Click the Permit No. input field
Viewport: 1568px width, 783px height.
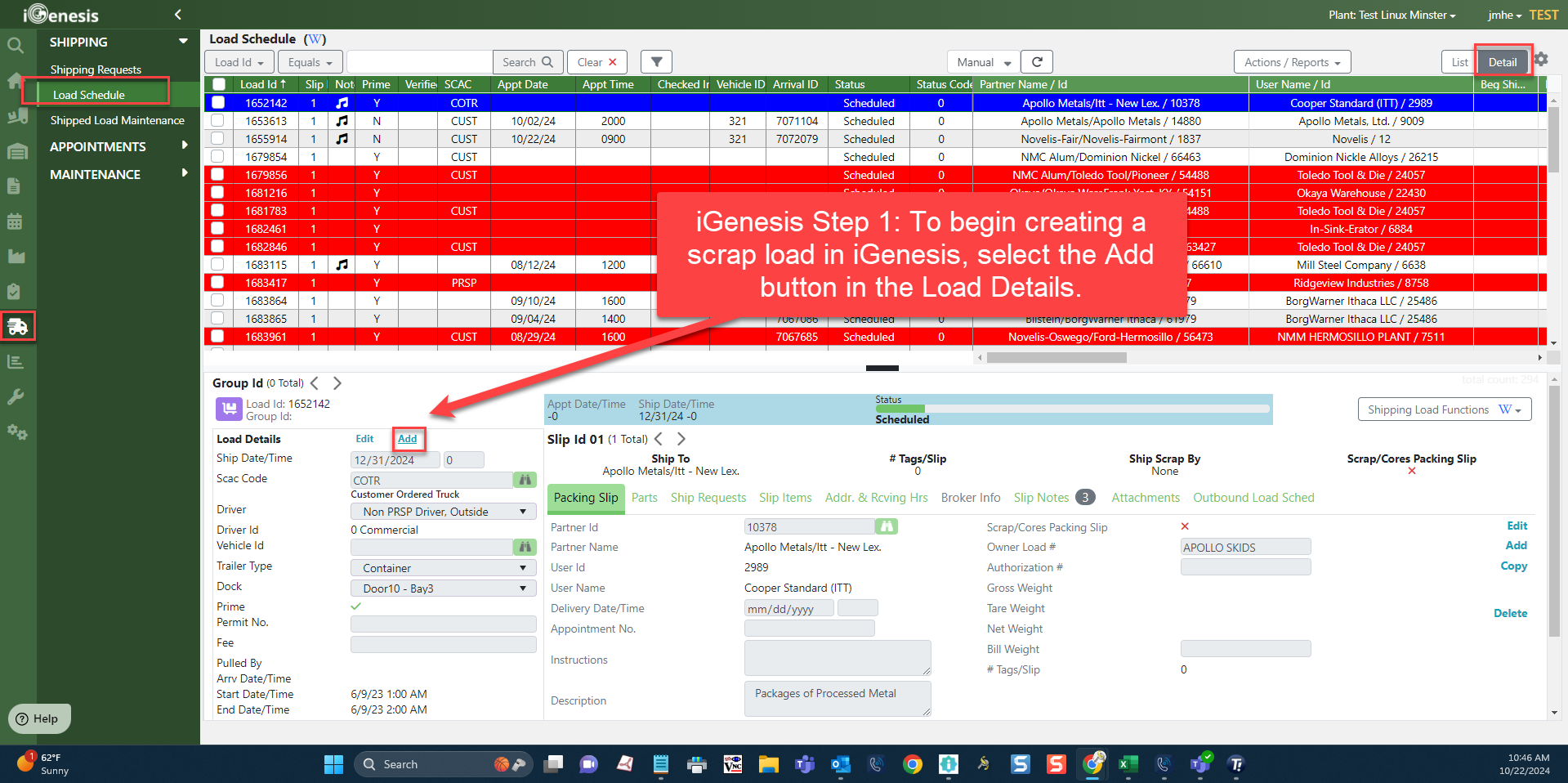coord(443,624)
